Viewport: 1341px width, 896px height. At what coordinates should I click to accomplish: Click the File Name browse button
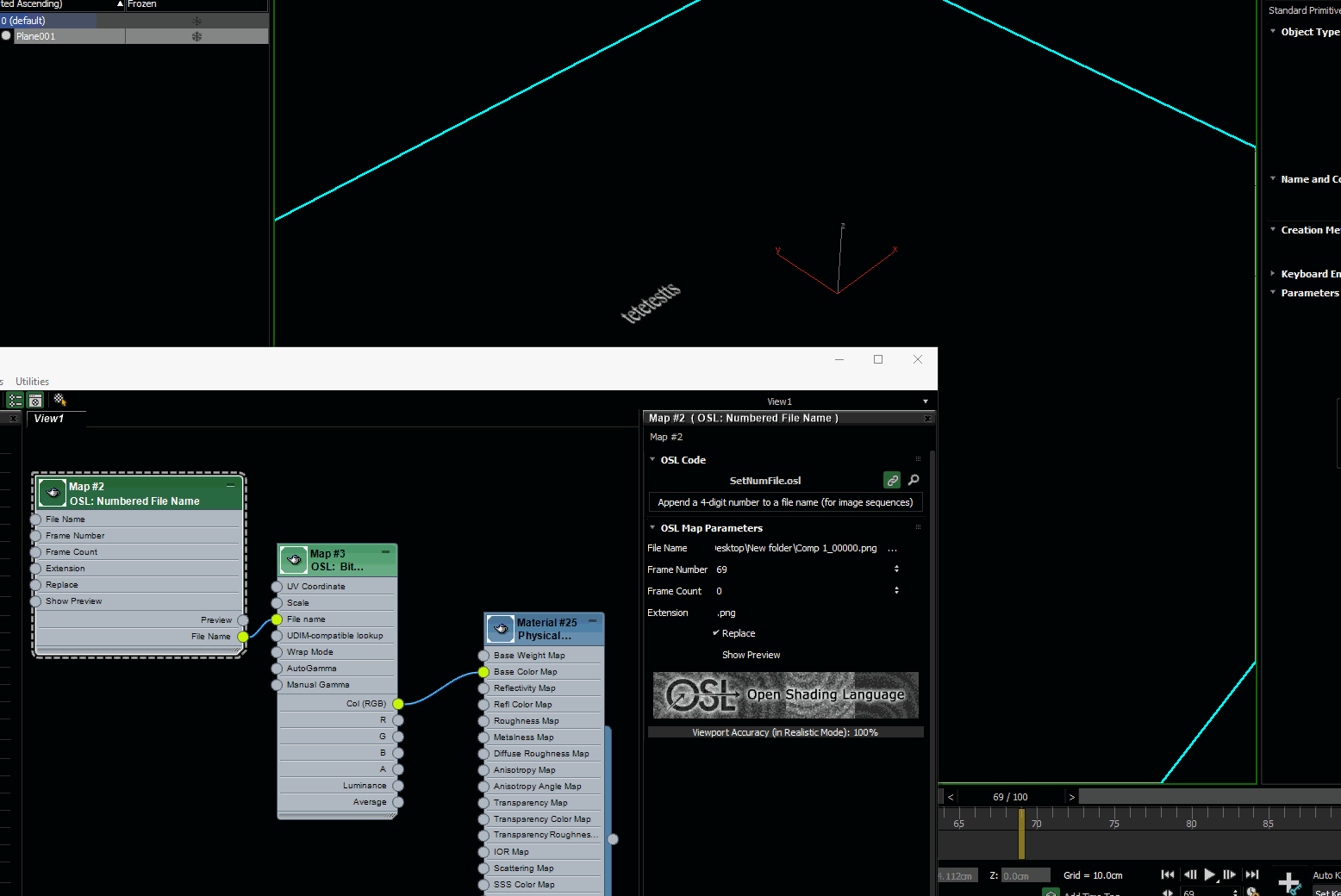(893, 548)
